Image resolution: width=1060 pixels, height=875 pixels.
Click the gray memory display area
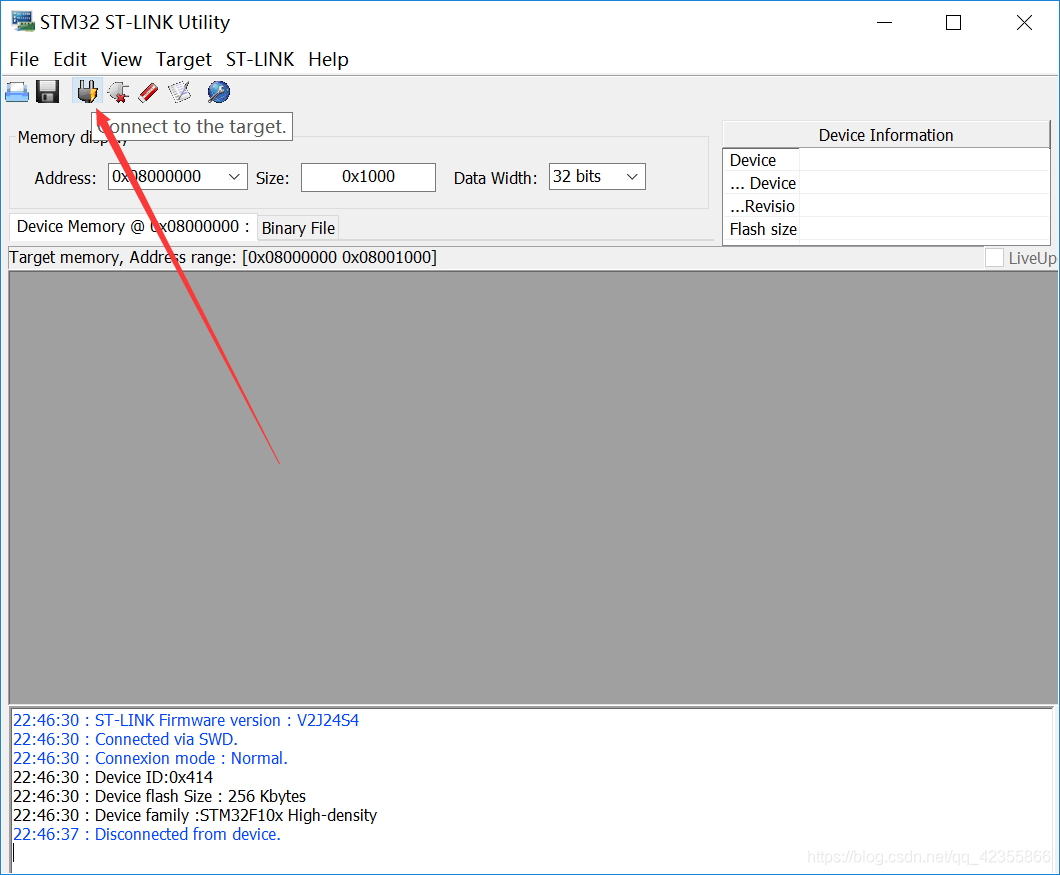(x=533, y=487)
